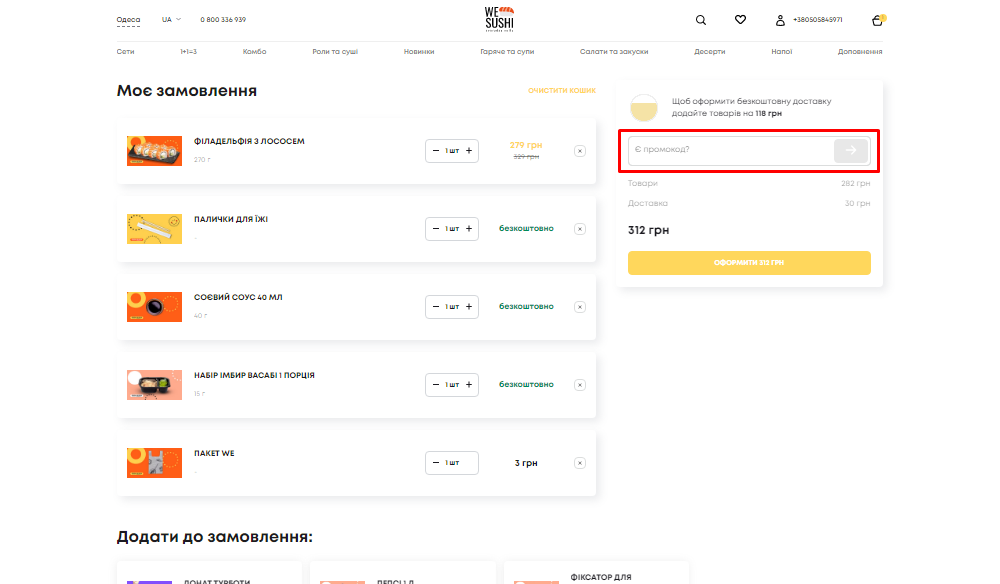Submit promo code with arrow button
1000x584 pixels.
coord(851,150)
